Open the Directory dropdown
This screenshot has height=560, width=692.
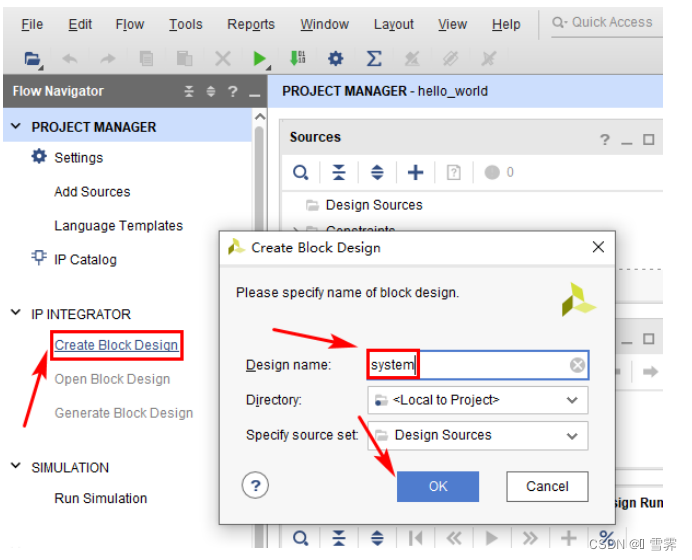point(478,400)
